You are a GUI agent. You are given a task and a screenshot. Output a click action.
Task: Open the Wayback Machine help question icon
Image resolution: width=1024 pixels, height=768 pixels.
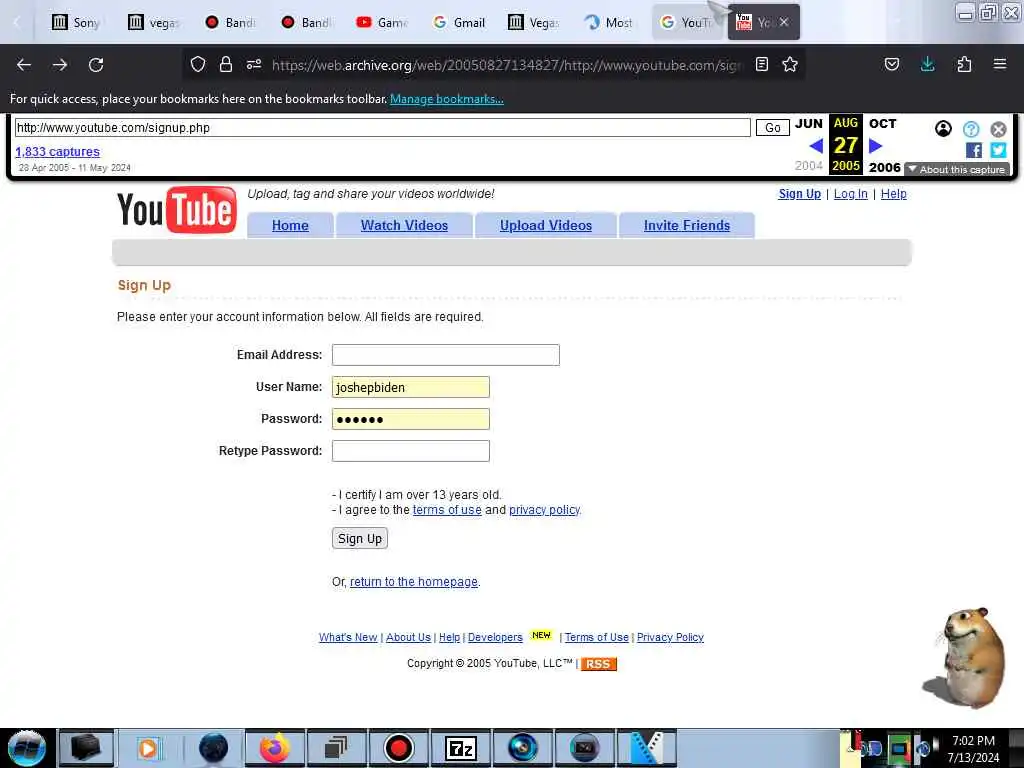click(971, 129)
